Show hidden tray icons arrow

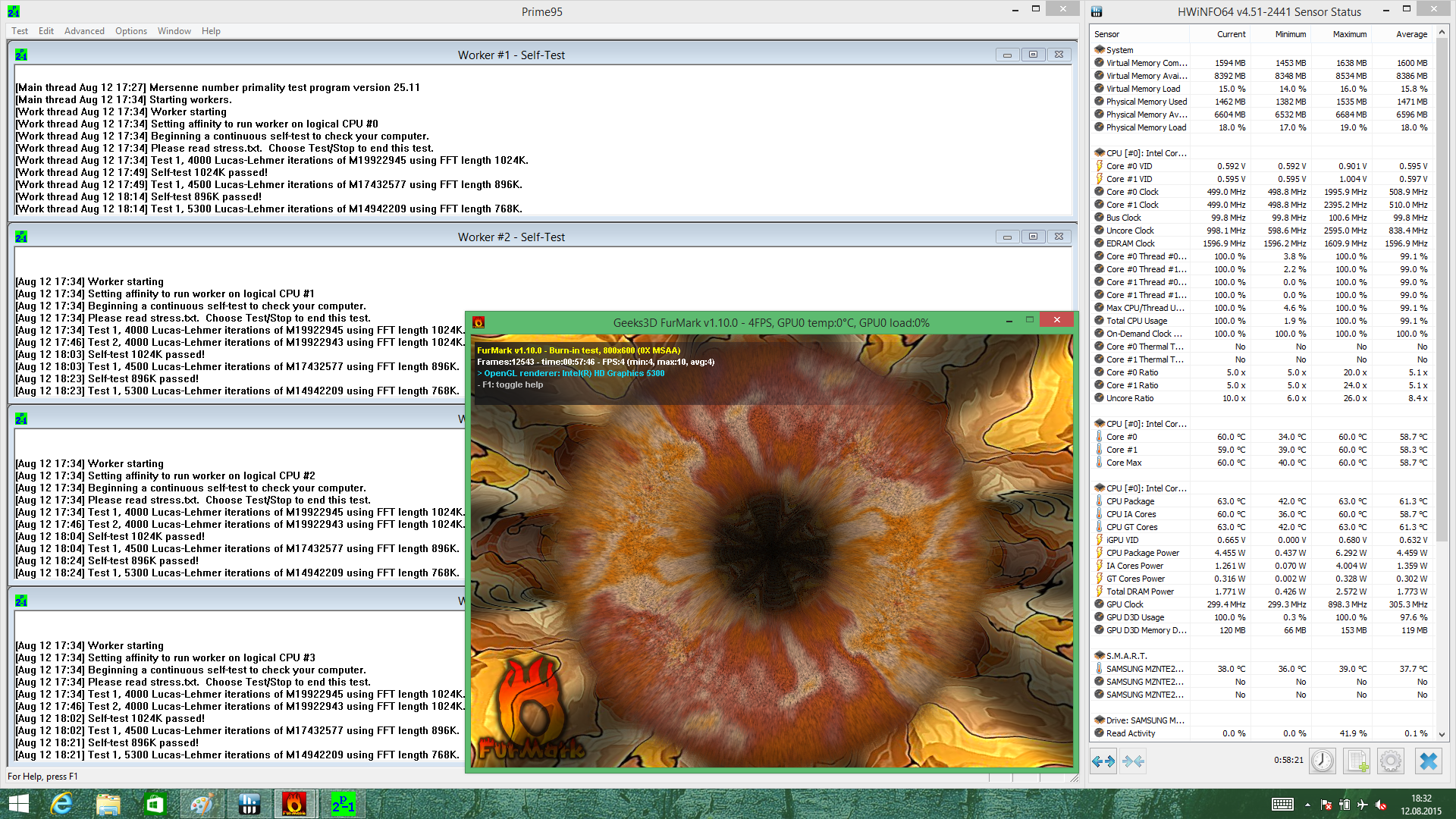point(1307,805)
